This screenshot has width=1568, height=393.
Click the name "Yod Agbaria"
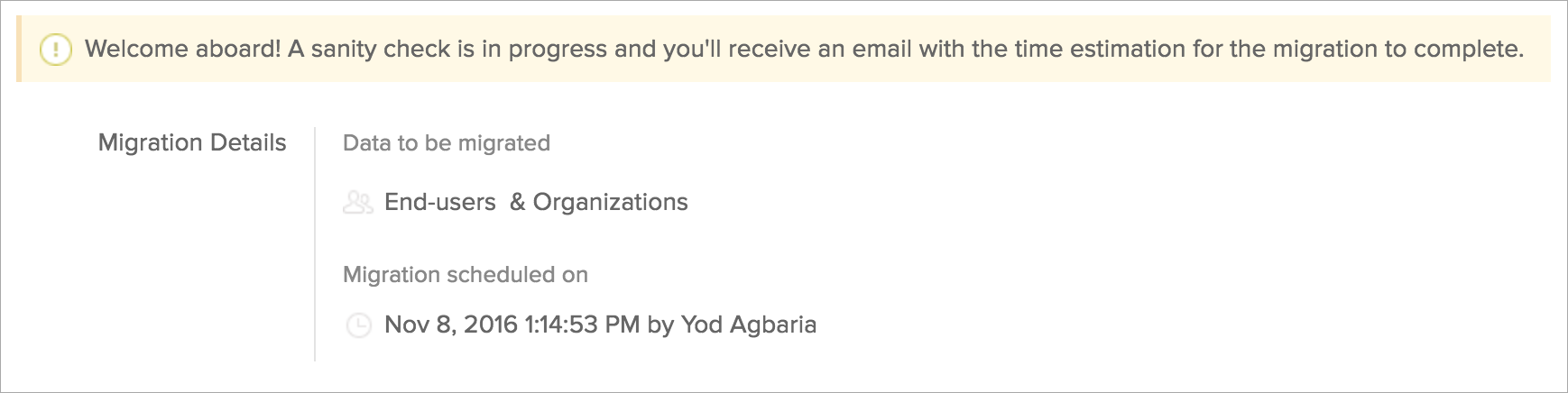[749, 324]
